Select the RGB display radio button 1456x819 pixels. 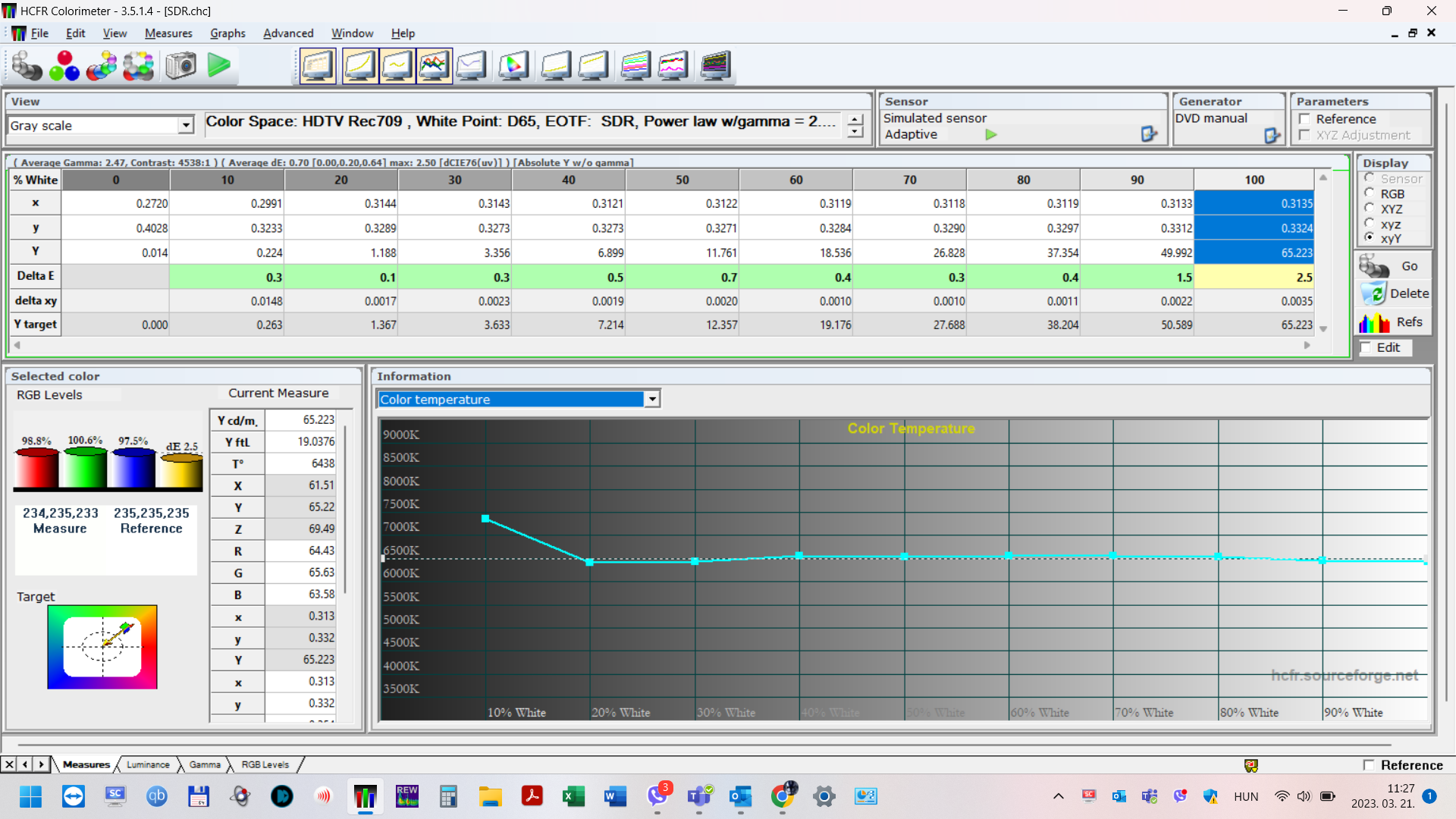tap(1370, 193)
